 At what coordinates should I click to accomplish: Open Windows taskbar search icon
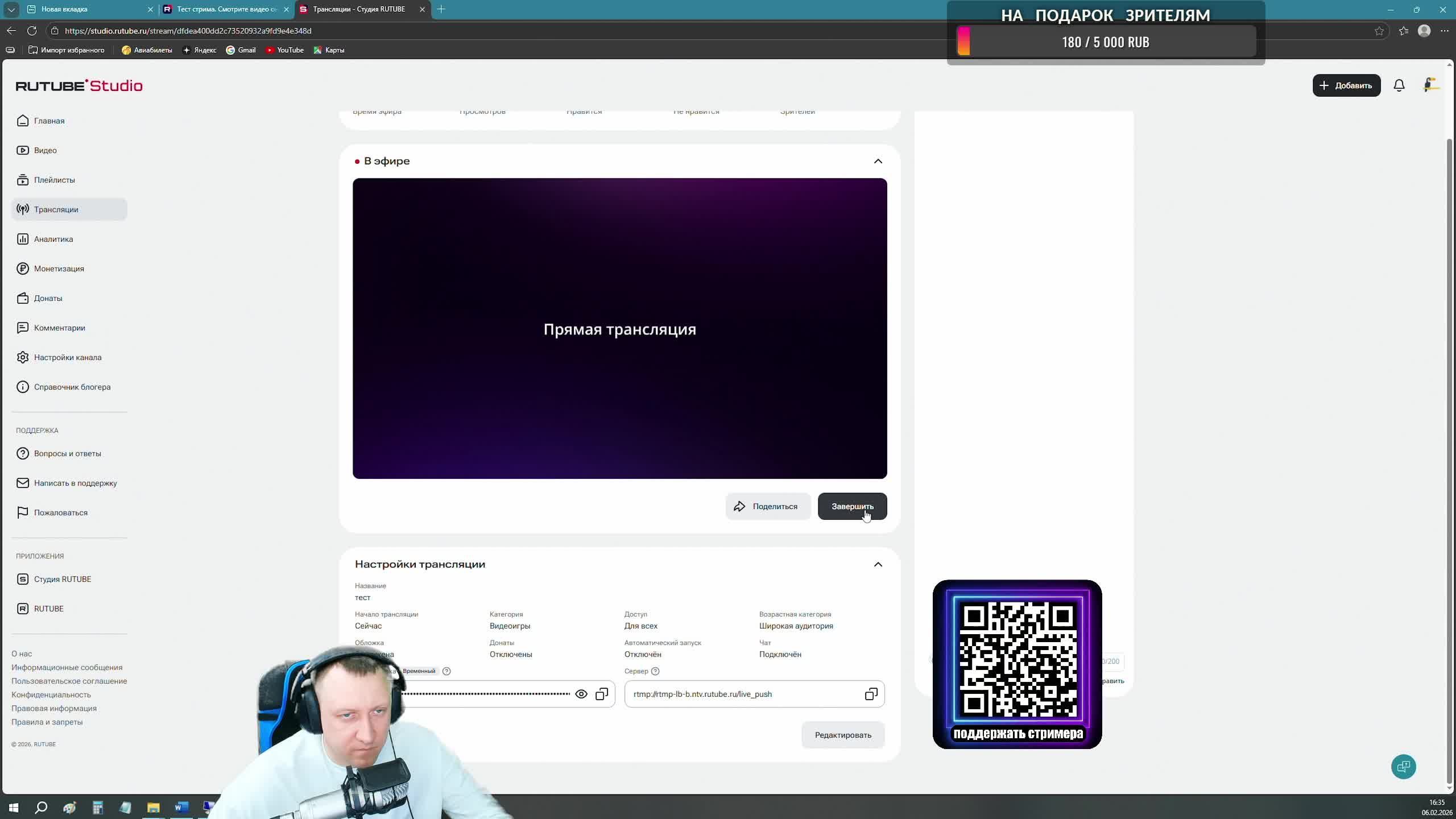coord(41,808)
